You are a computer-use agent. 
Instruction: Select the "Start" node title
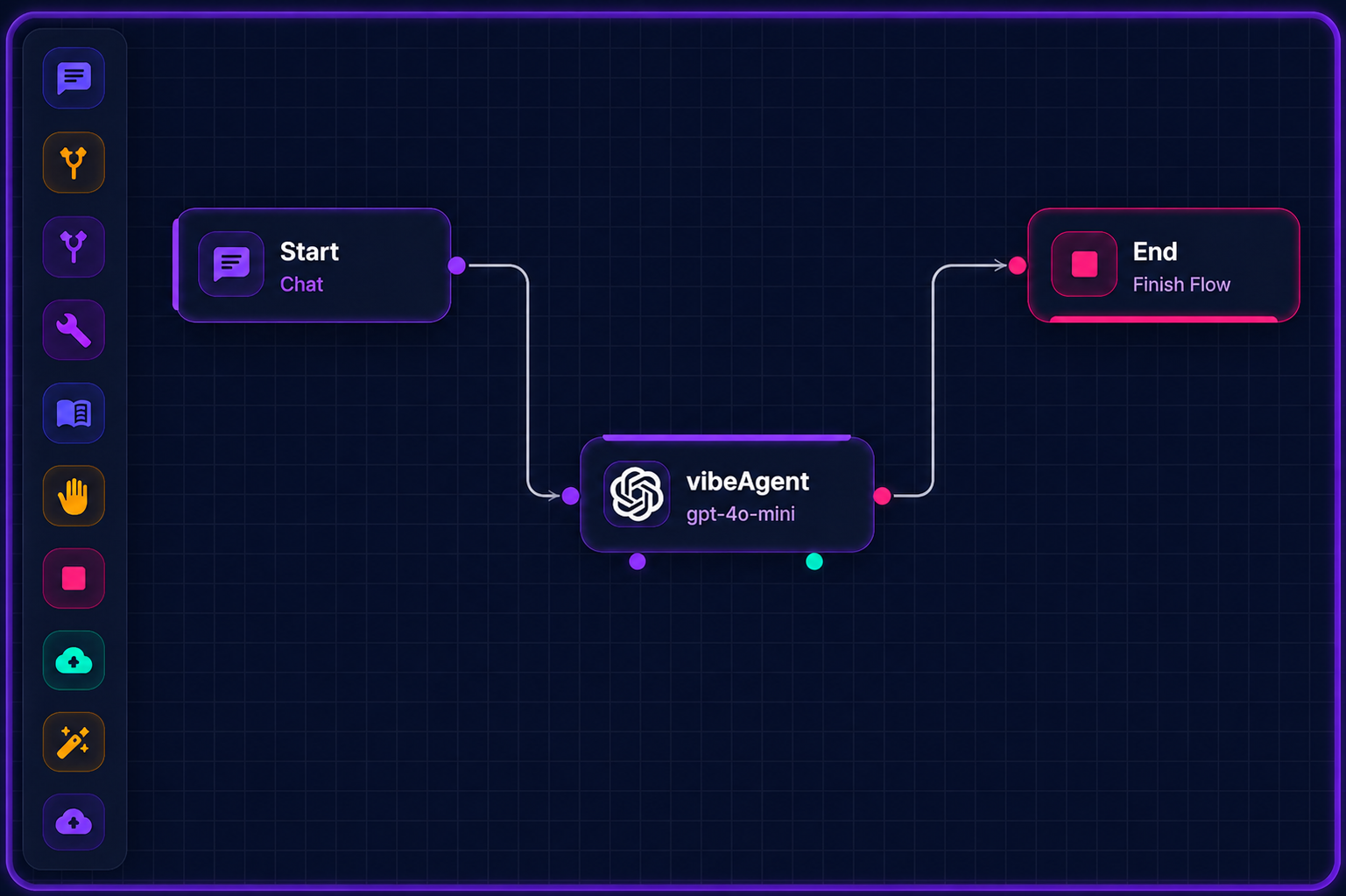point(309,251)
